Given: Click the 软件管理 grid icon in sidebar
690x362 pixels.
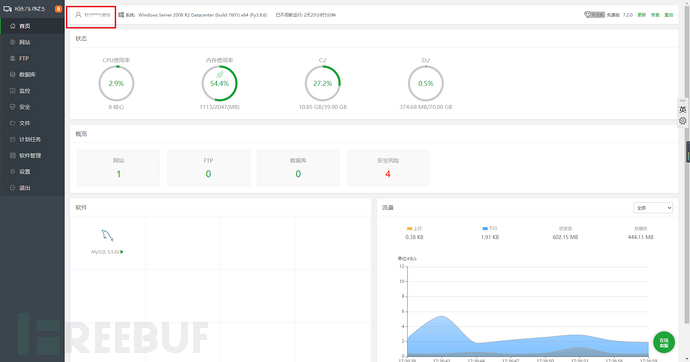Looking at the screenshot, I should [12, 155].
